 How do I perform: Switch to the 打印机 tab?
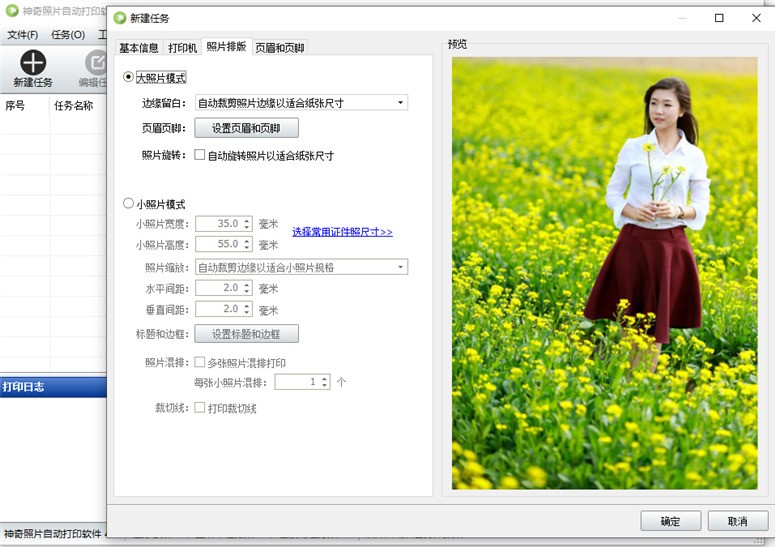click(x=182, y=47)
